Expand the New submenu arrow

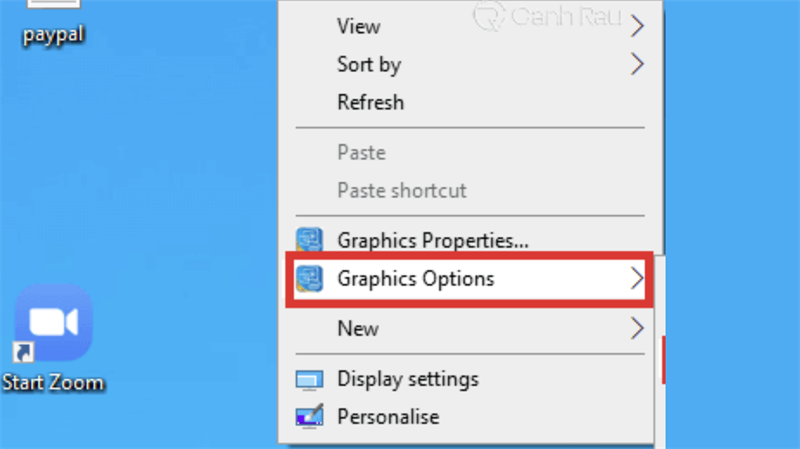637,328
